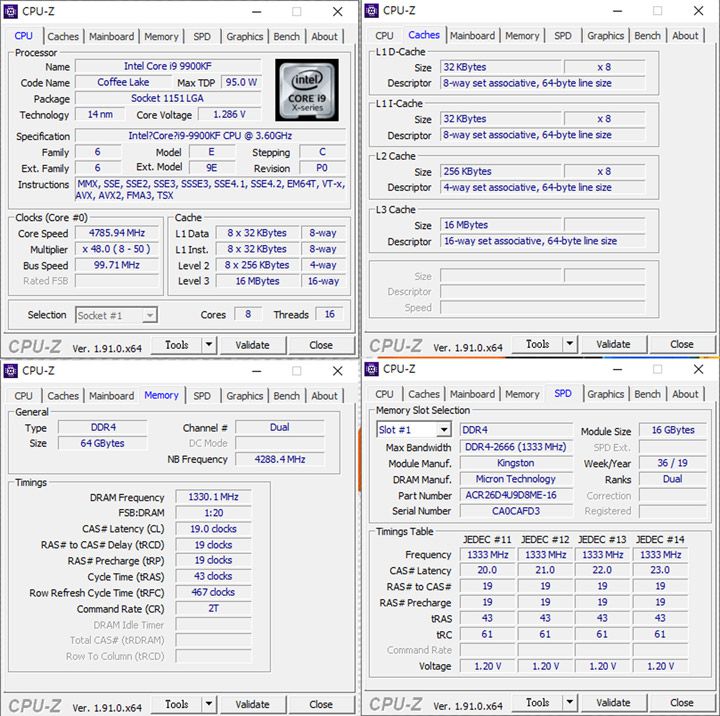
Task: Click Validate button in Caches window
Action: [x=613, y=344]
